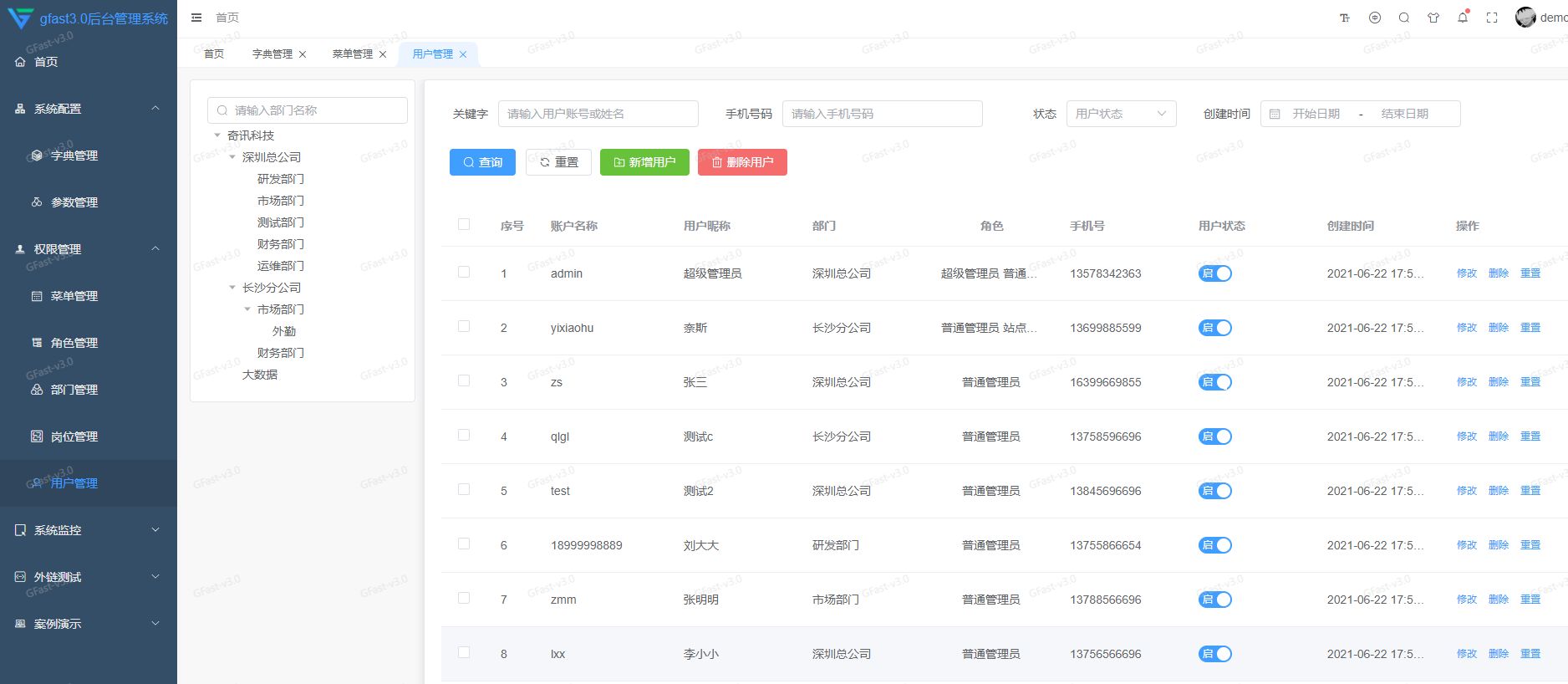Open 参数管理 in the sidebar
The image size is (1568, 684).
pos(89,202)
